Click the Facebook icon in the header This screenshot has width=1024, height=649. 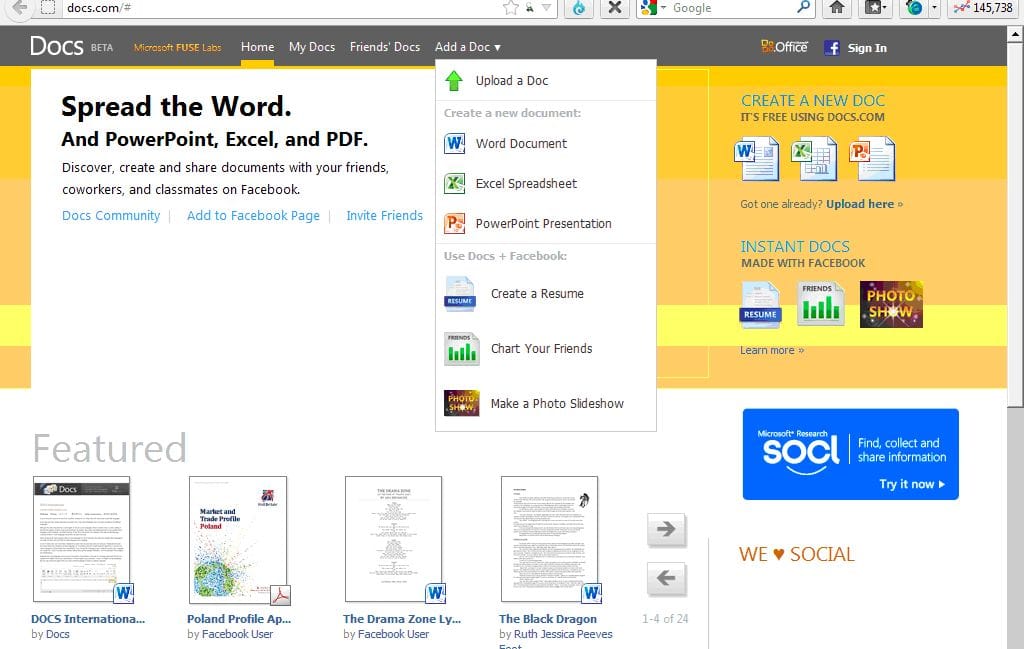[x=831, y=48]
